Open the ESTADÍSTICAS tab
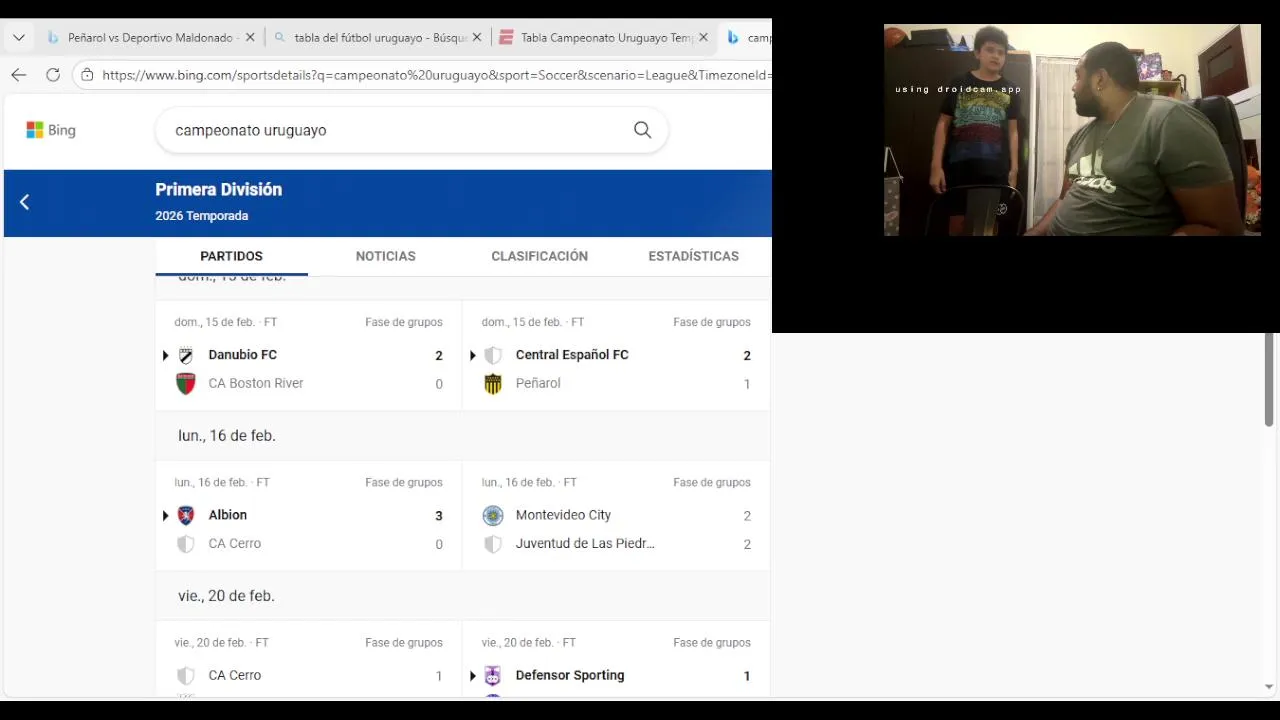The width and height of the screenshot is (1280, 720). click(x=693, y=256)
